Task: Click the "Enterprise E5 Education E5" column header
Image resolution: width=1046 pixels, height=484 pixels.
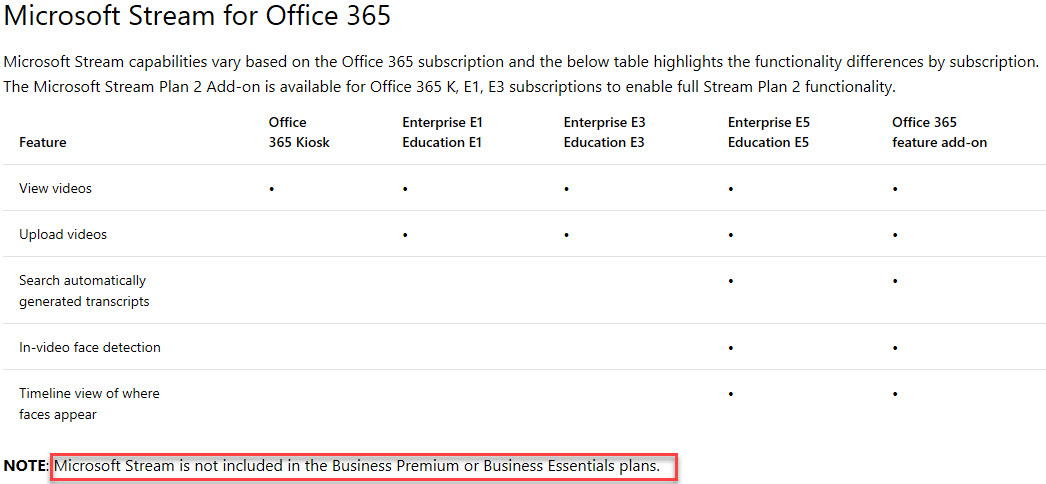Action: pyautogui.click(x=768, y=132)
